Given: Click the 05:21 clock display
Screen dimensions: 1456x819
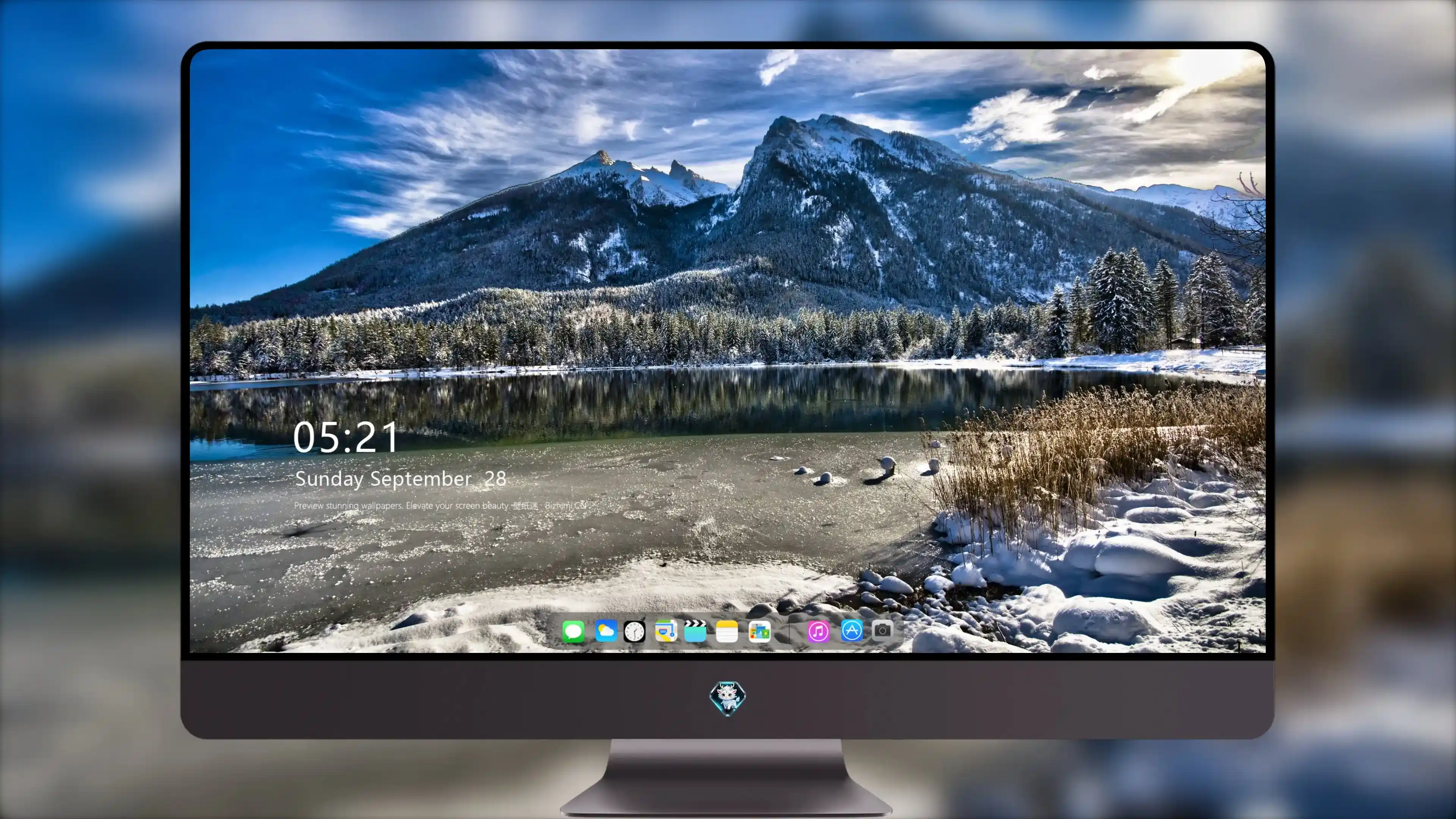Looking at the screenshot, I should click(345, 438).
